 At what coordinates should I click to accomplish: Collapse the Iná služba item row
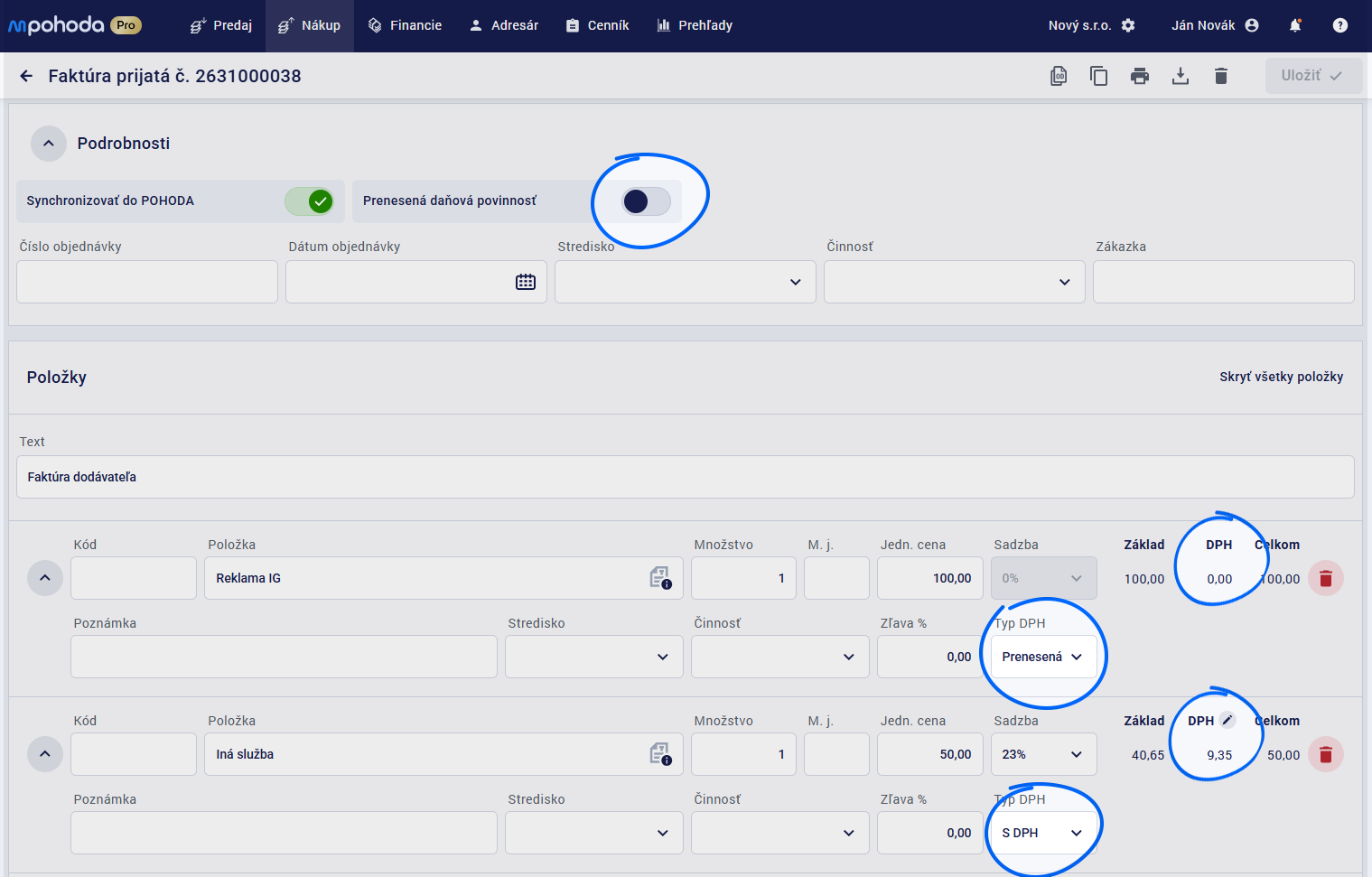45,754
